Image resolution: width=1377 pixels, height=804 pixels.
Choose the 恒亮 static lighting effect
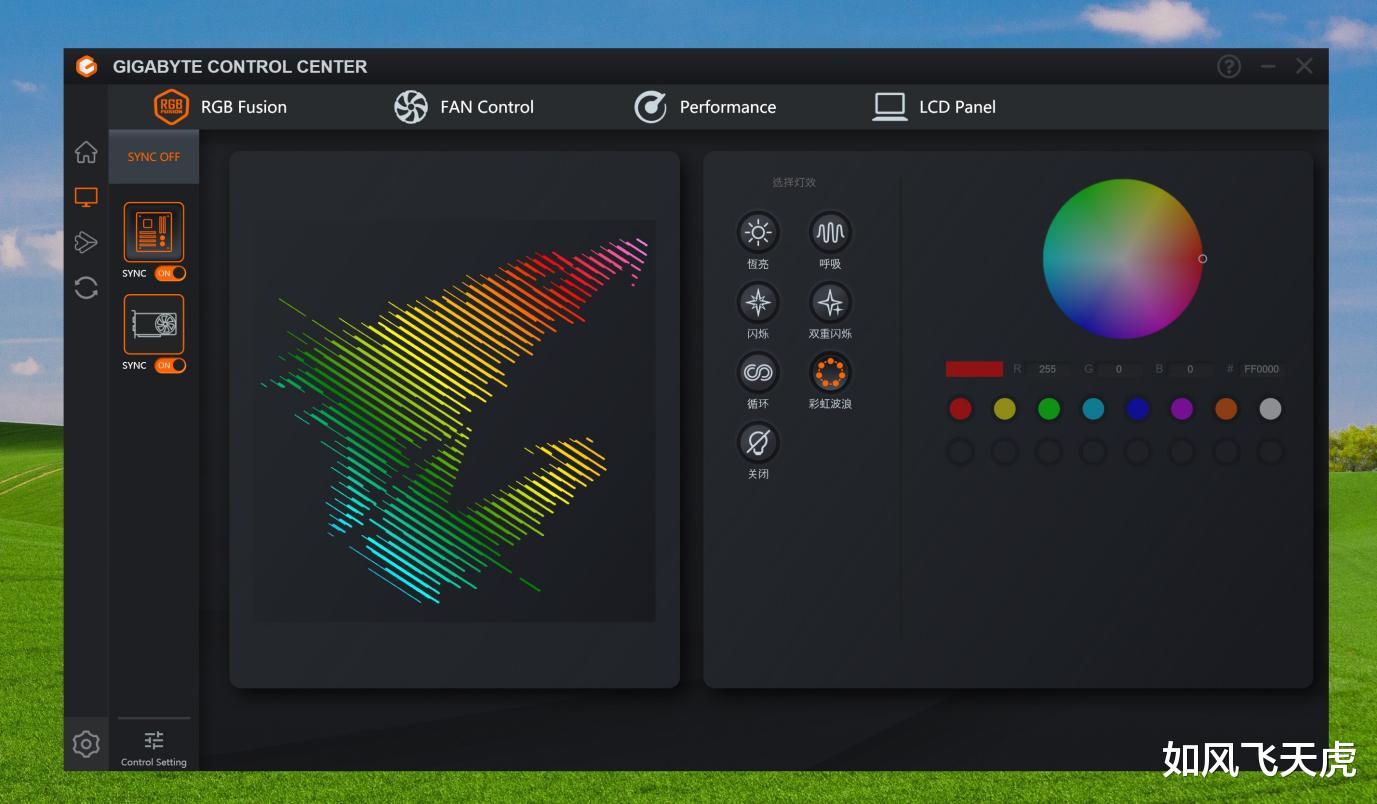click(758, 233)
